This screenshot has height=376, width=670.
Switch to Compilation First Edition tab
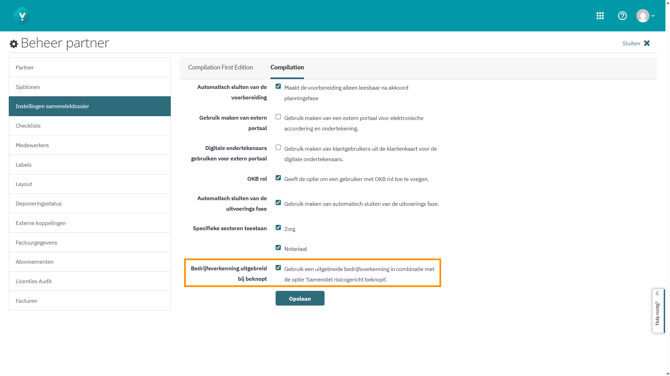pyautogui.click(x=220, y=68)
